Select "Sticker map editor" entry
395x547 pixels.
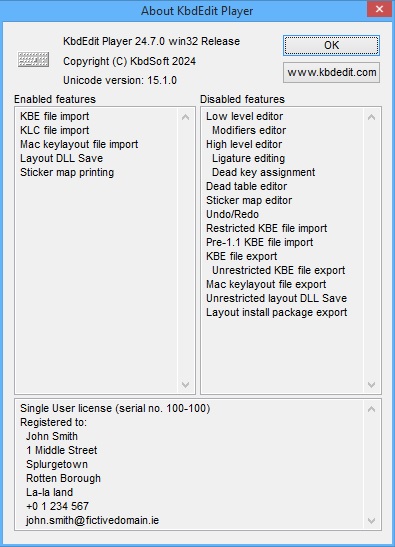pos(249,200)
